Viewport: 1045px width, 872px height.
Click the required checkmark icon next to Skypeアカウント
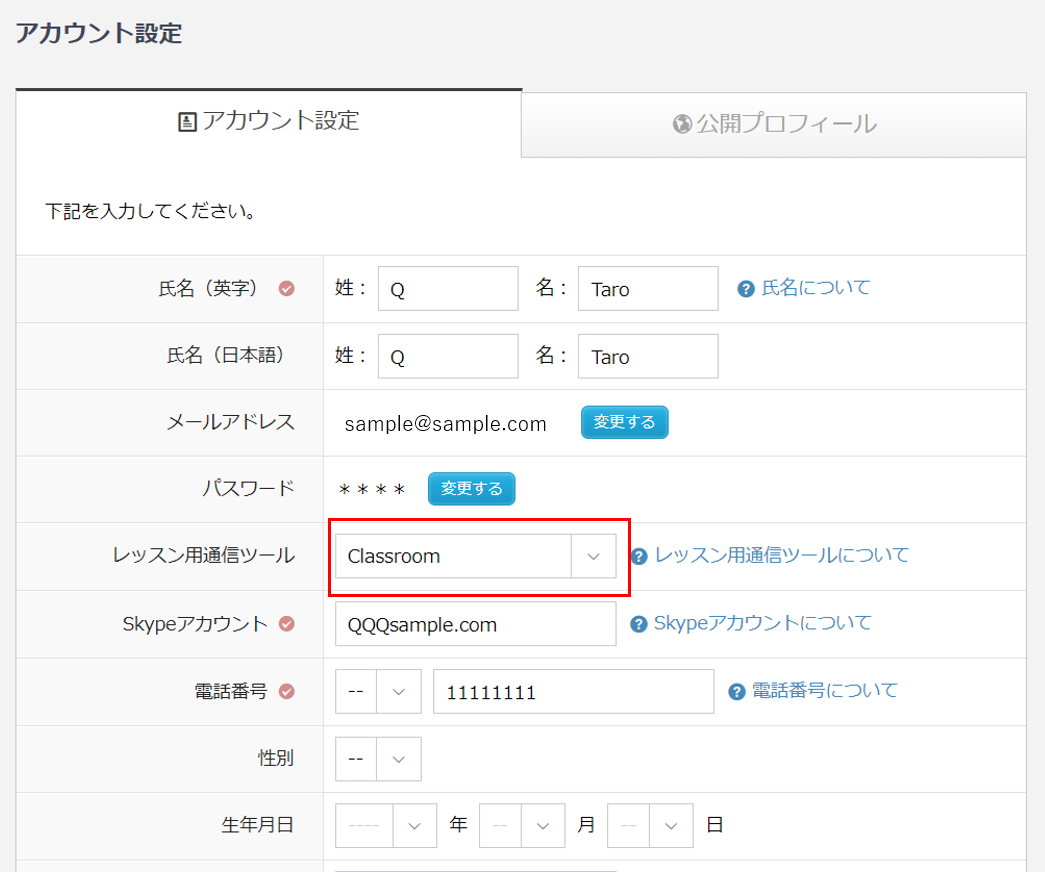[x=287, y=624]
